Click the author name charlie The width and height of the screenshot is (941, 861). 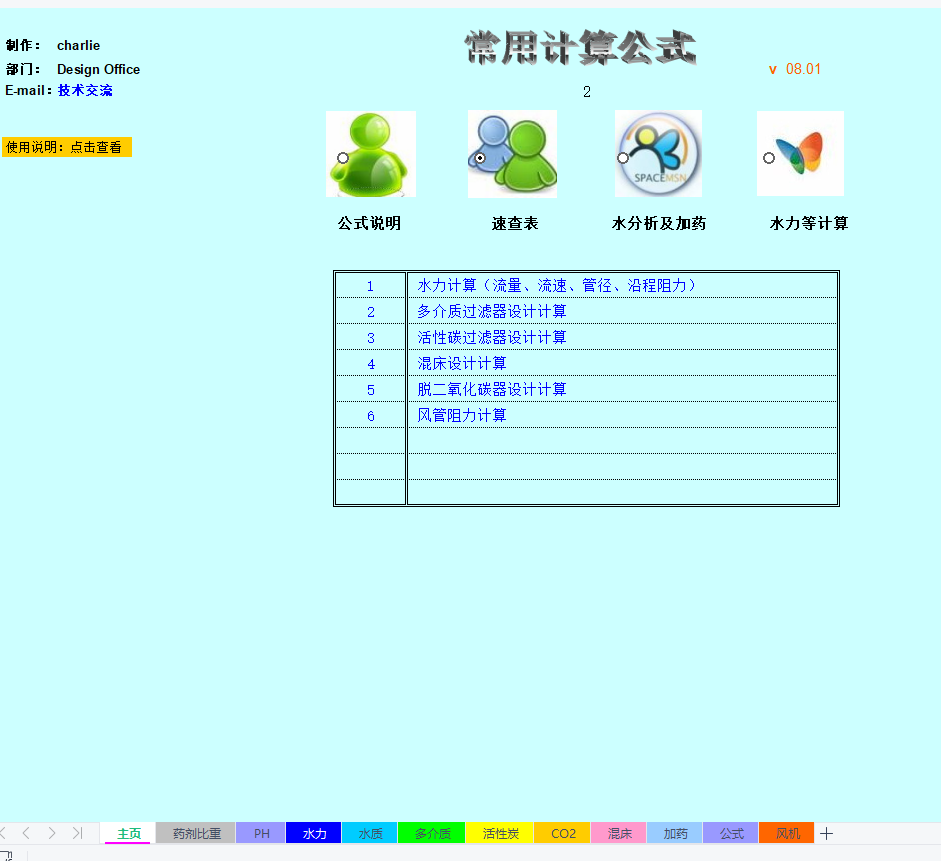coord(79,46)
